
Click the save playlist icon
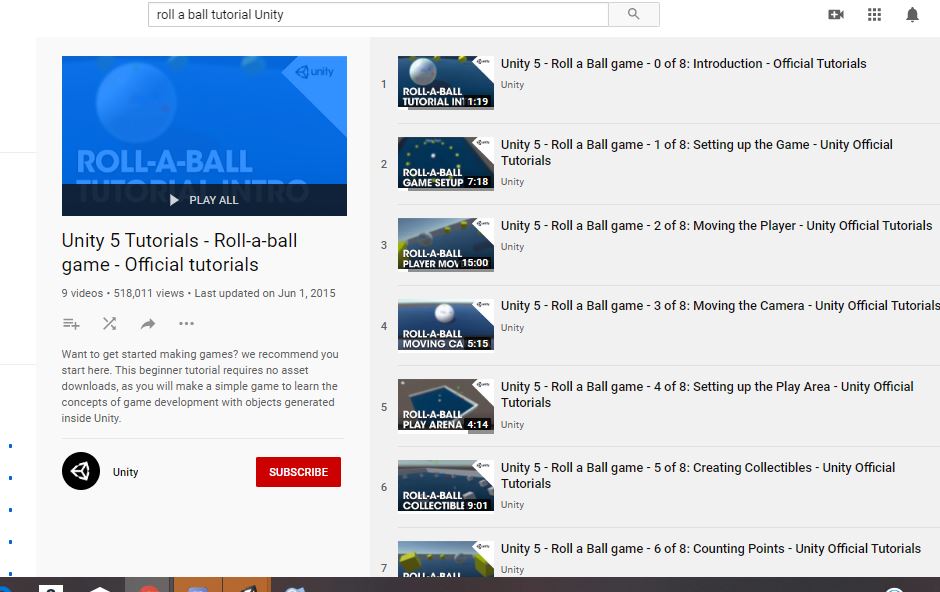click(71, 324)
